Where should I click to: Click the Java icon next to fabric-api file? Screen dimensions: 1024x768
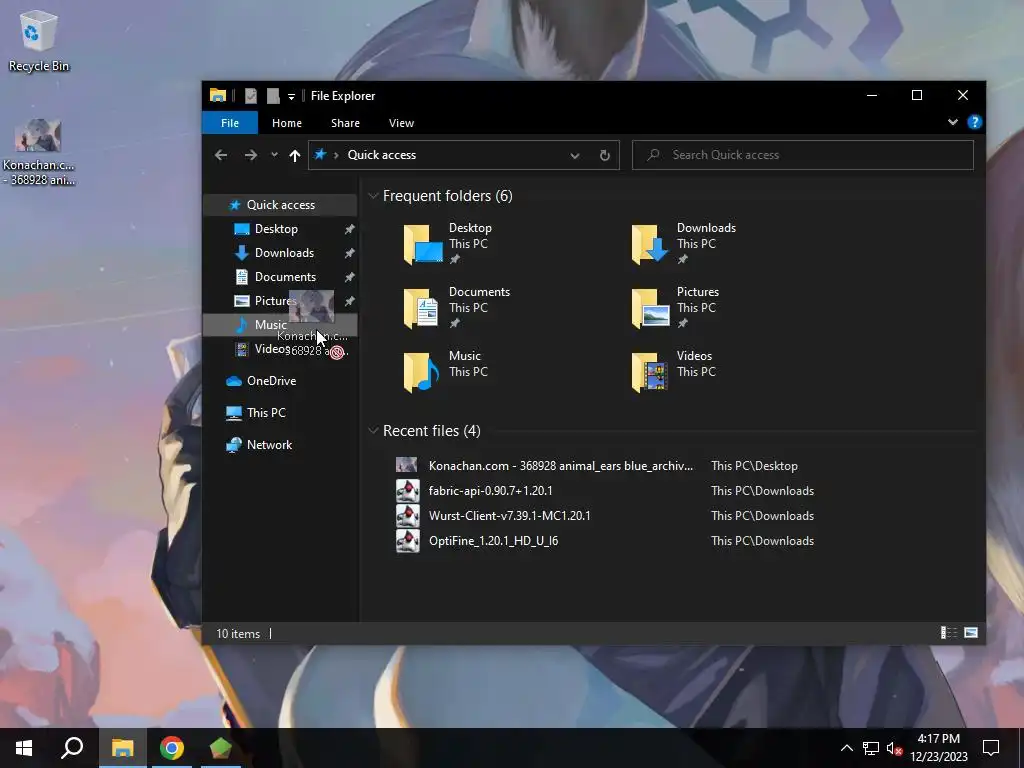(408, 490)
